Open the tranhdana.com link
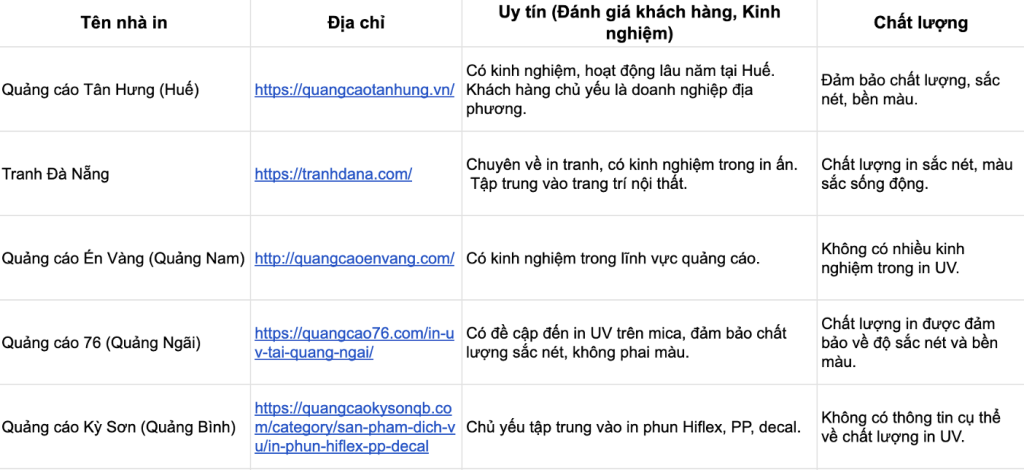This screenshot has width=1024, height=470. [x=333, y=174]
